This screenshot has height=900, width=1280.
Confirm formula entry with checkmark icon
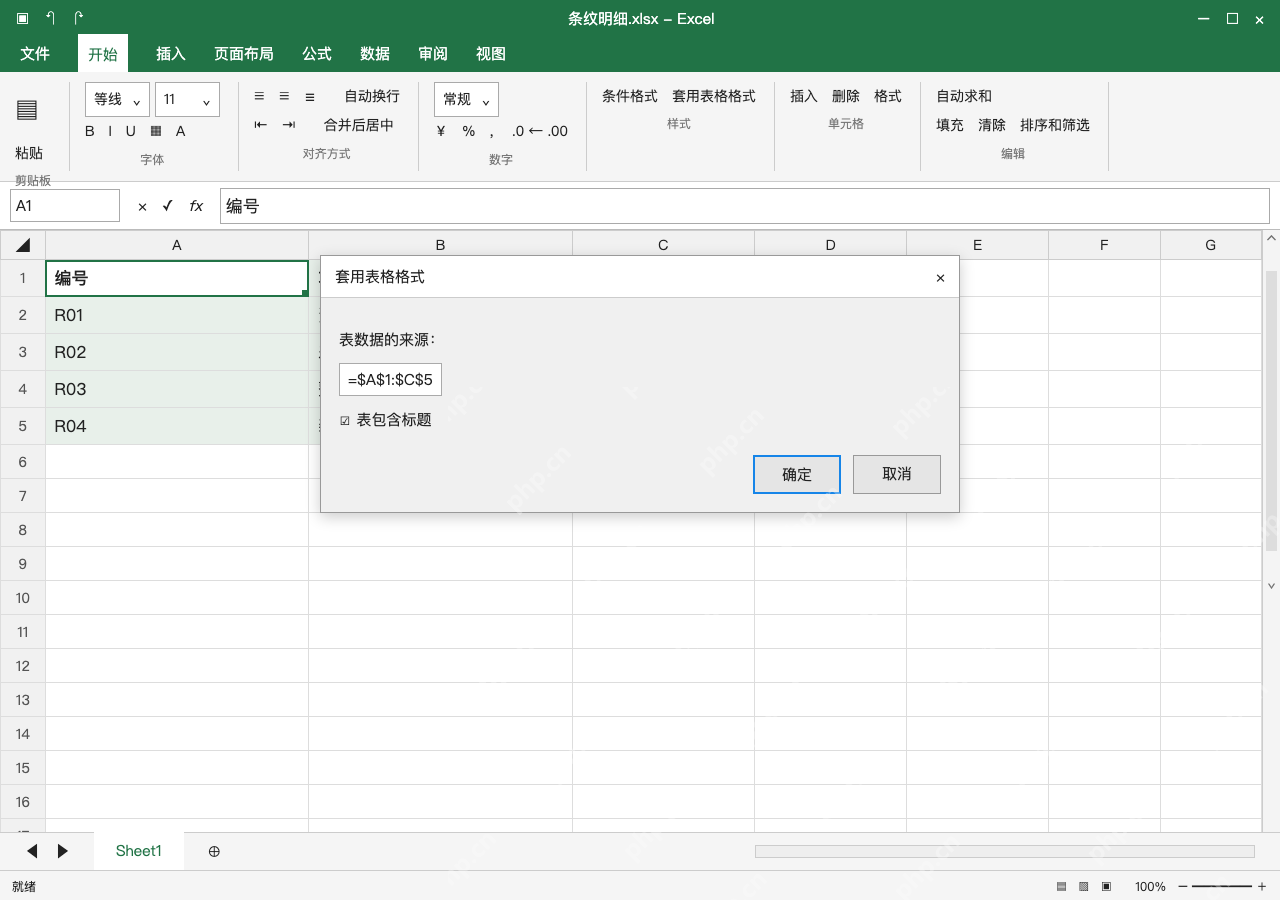[167, 206]
